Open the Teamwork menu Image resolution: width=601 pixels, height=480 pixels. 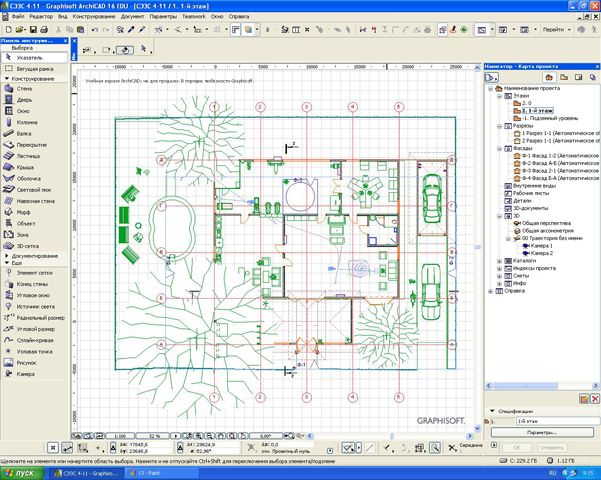coord(194,16)
